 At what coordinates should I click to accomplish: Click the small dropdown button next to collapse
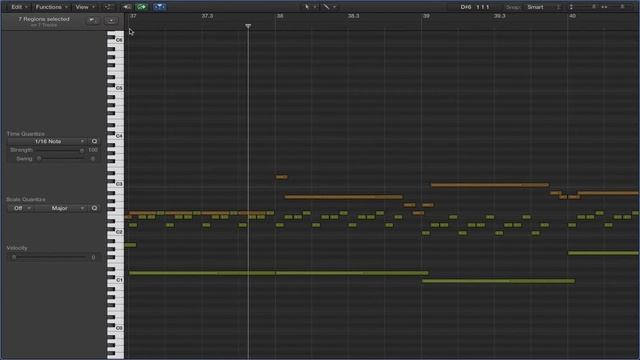111,20
